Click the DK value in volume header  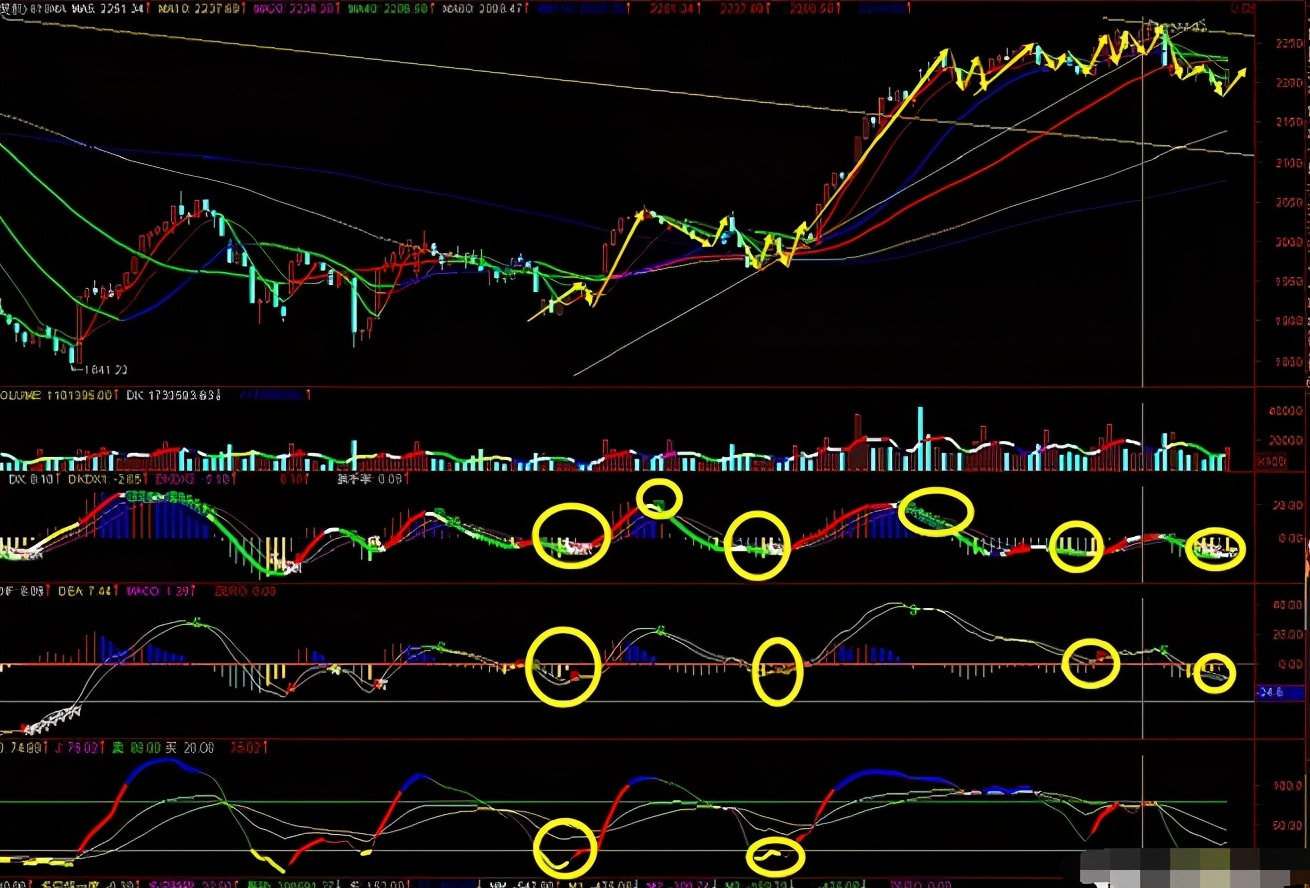coord(175,396)
